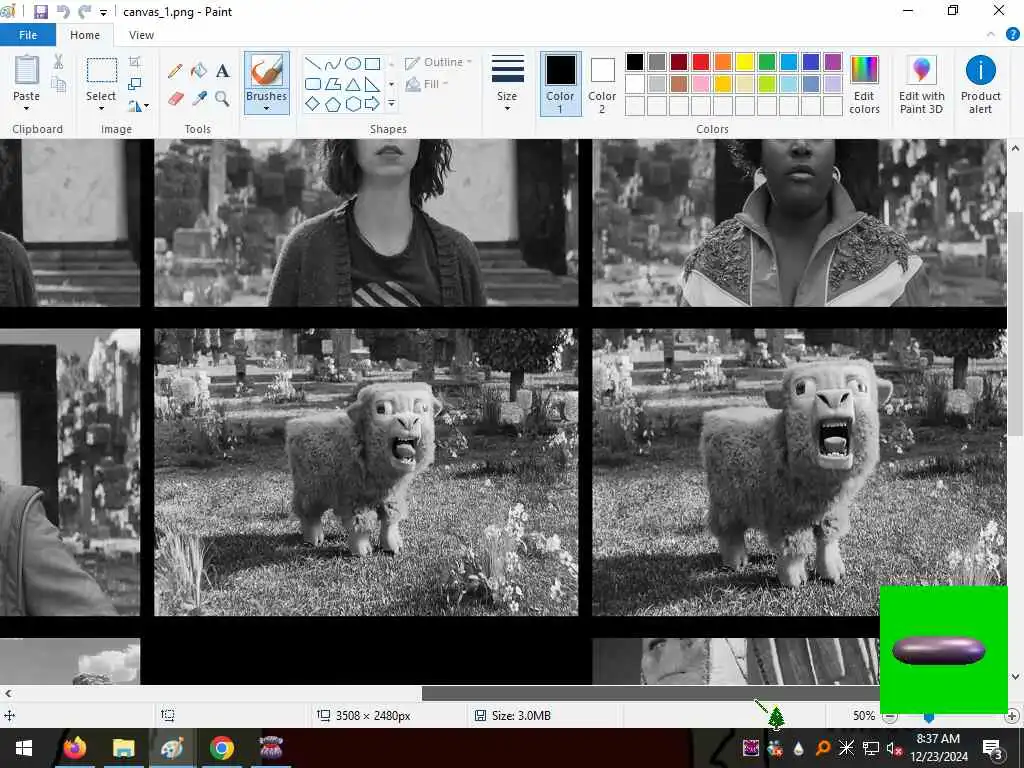Pick the green color swatch
1024x768 pixels.
(767, 62)
